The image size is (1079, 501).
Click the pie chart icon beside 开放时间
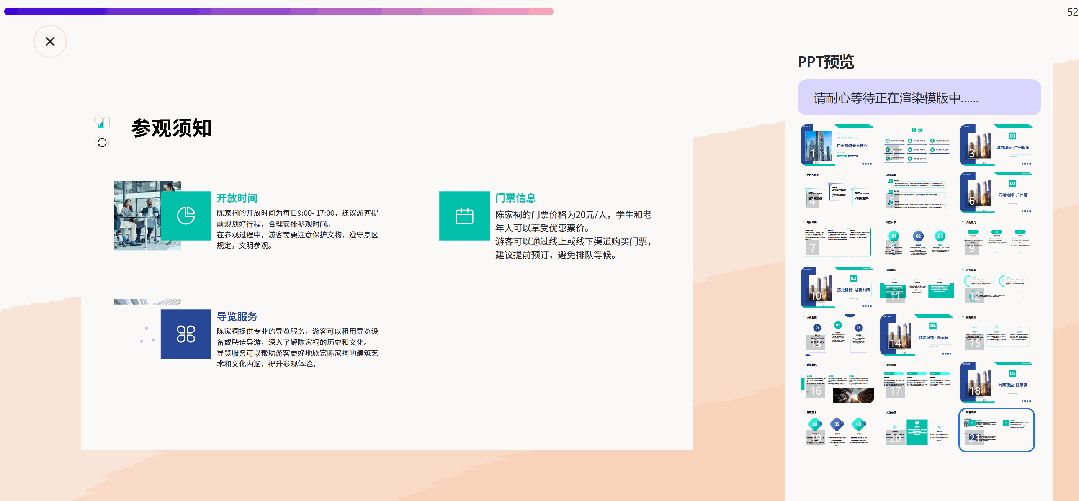[185, 216]
